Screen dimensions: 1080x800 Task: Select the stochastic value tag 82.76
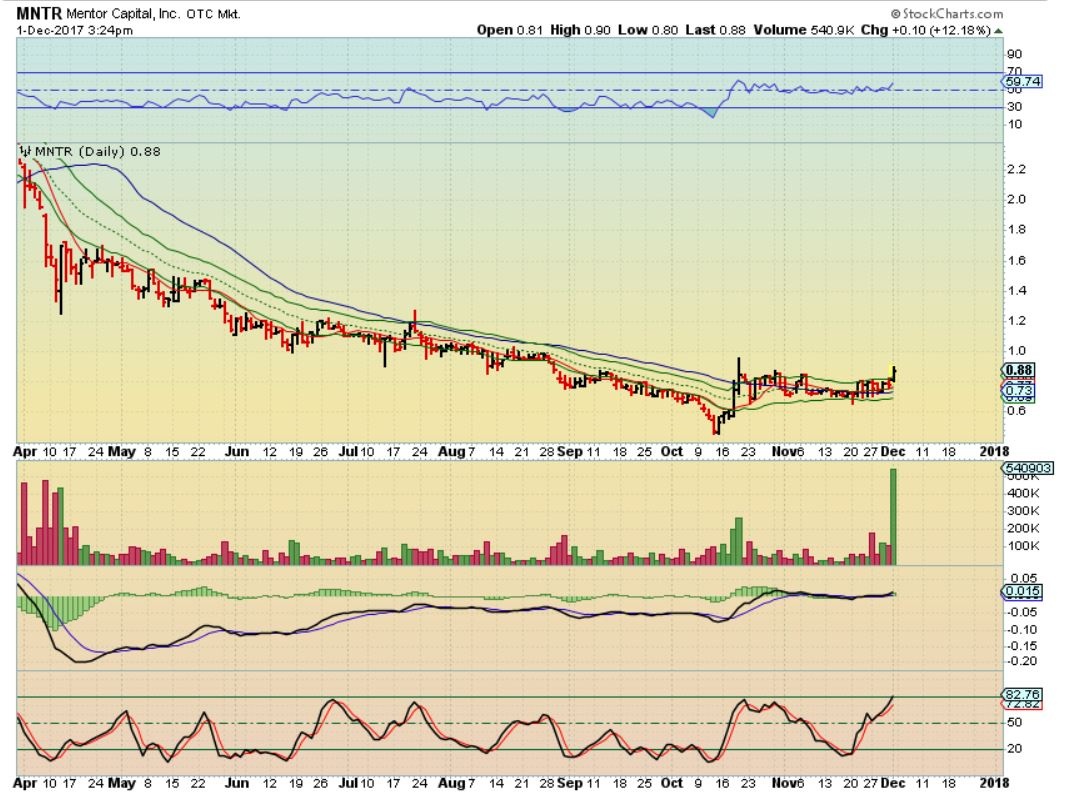[1022, 693]
